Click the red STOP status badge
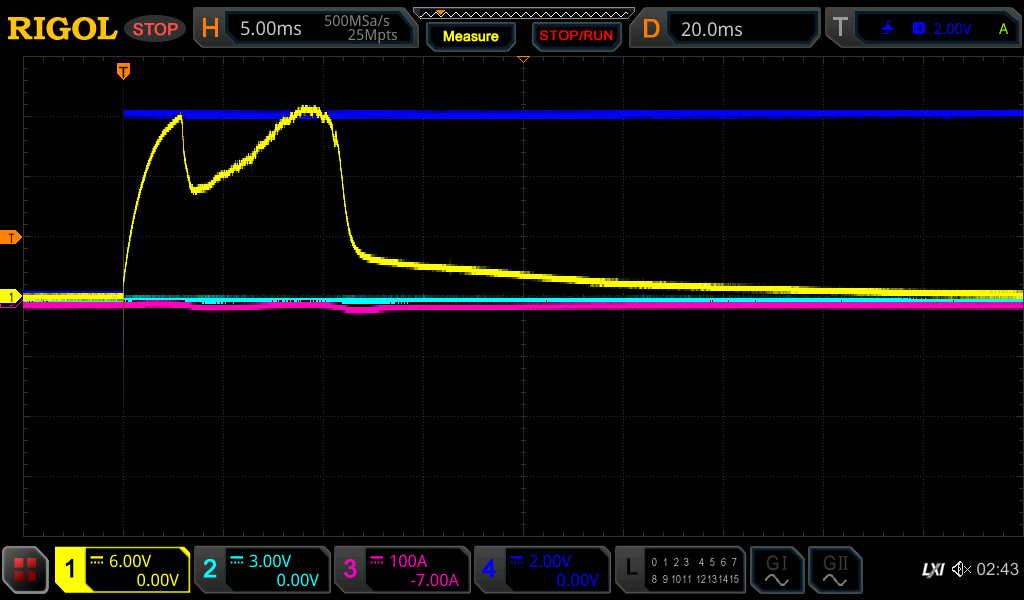 [x=155, y=29]
